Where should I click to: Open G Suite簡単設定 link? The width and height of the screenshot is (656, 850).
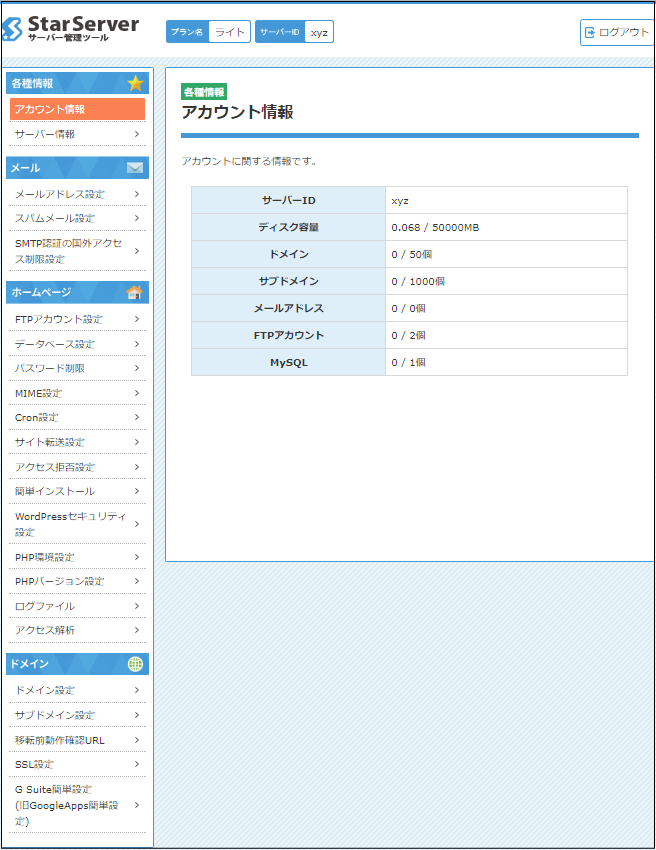78,805
